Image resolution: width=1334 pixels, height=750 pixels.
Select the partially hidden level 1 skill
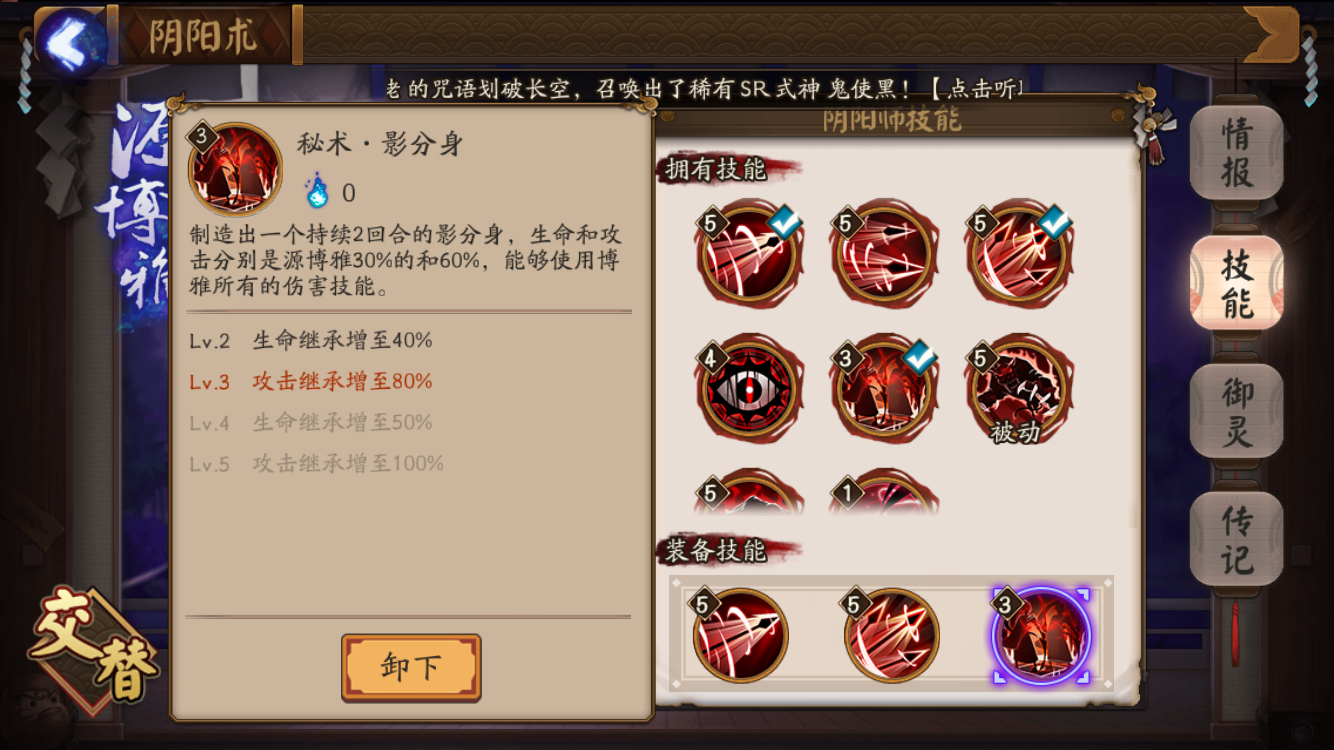click(884, 493)
